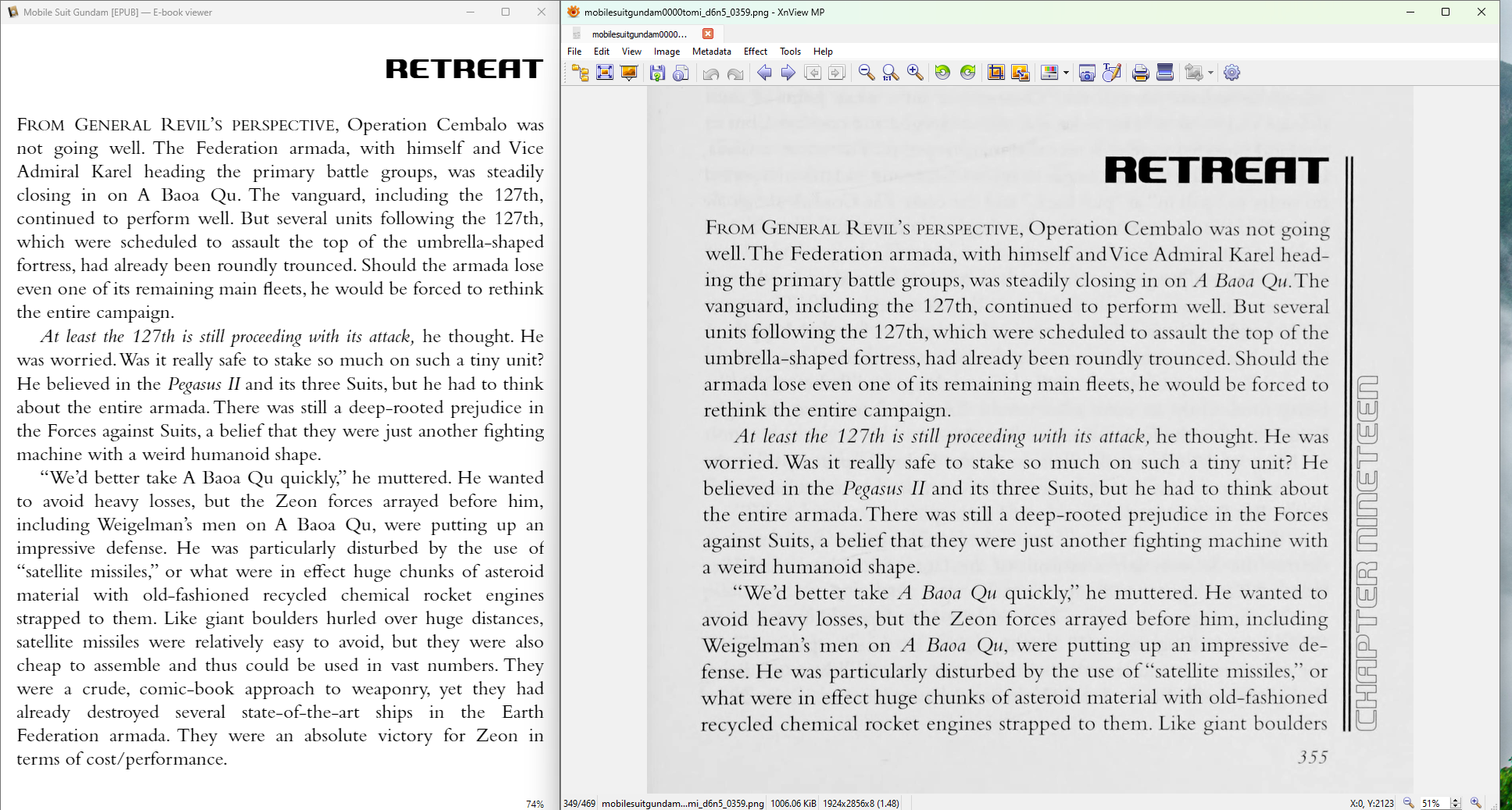Expand the Adjust colors dropdown arrow
Viewport: 1512px width, 810px height.
coord(1066,73)
